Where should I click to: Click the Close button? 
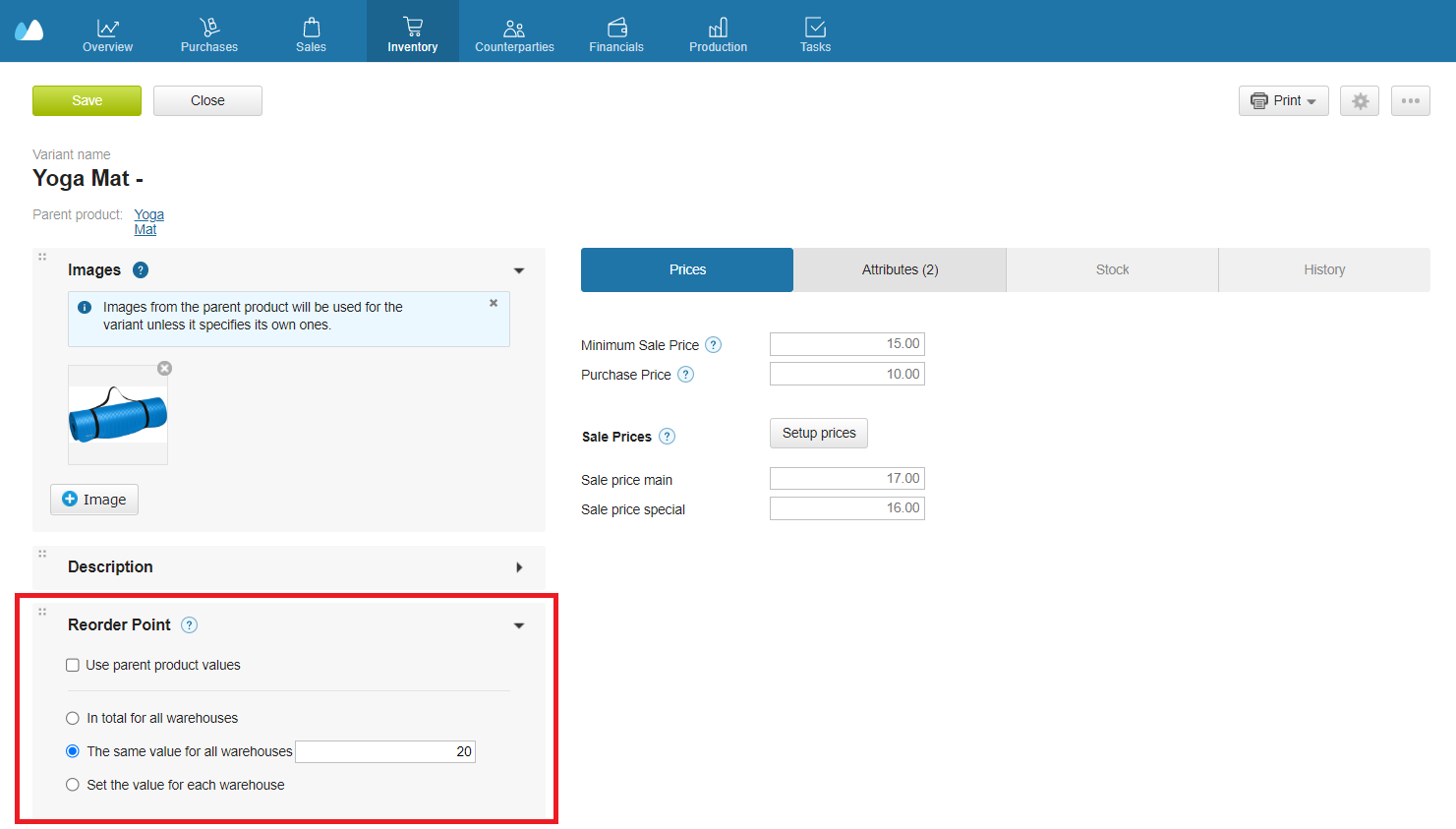[x=207, y=100]
